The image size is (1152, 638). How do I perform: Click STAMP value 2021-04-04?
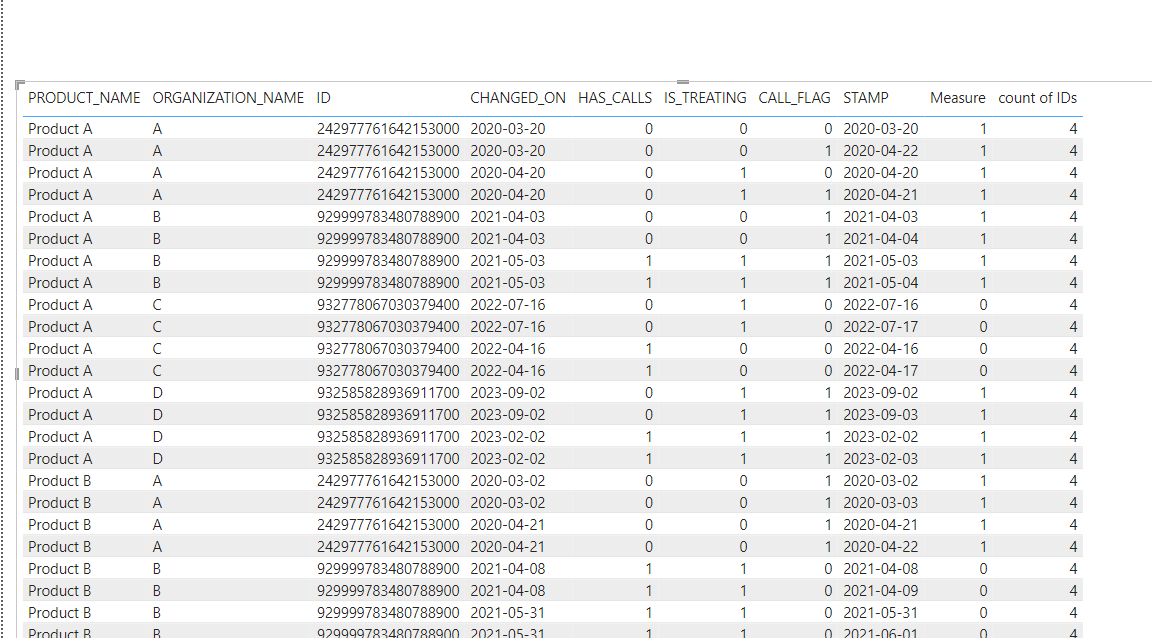[x=880, y=239]
